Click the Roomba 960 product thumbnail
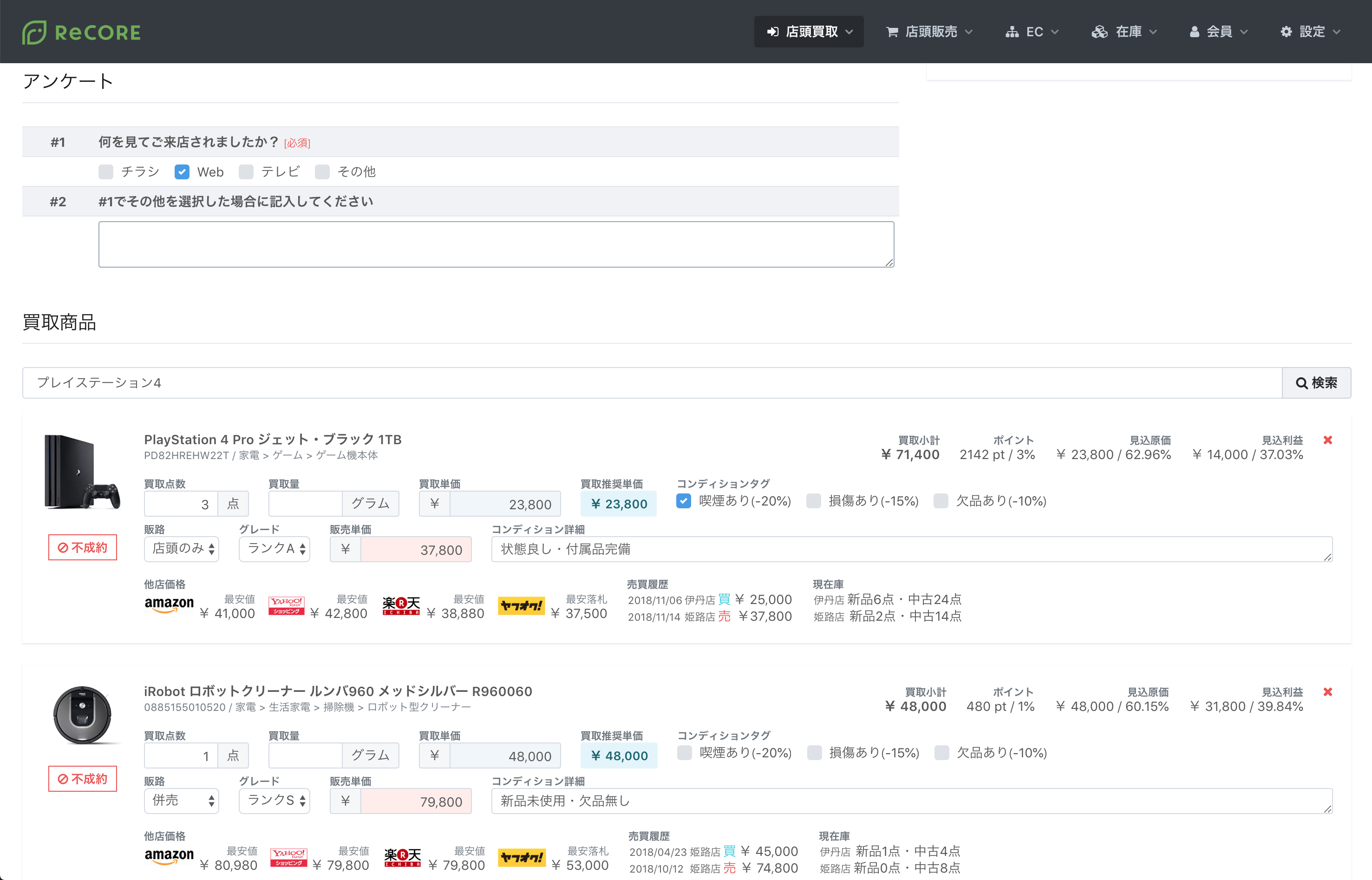 (82, 715)
